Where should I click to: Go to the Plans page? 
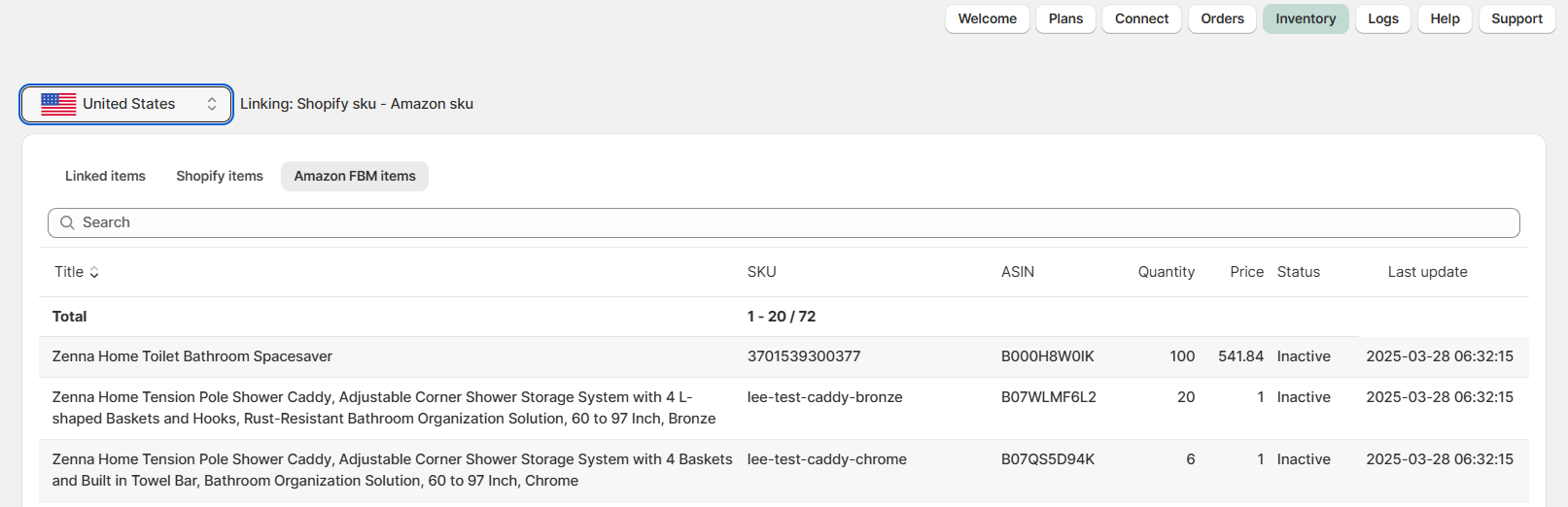coord(1065,18)
